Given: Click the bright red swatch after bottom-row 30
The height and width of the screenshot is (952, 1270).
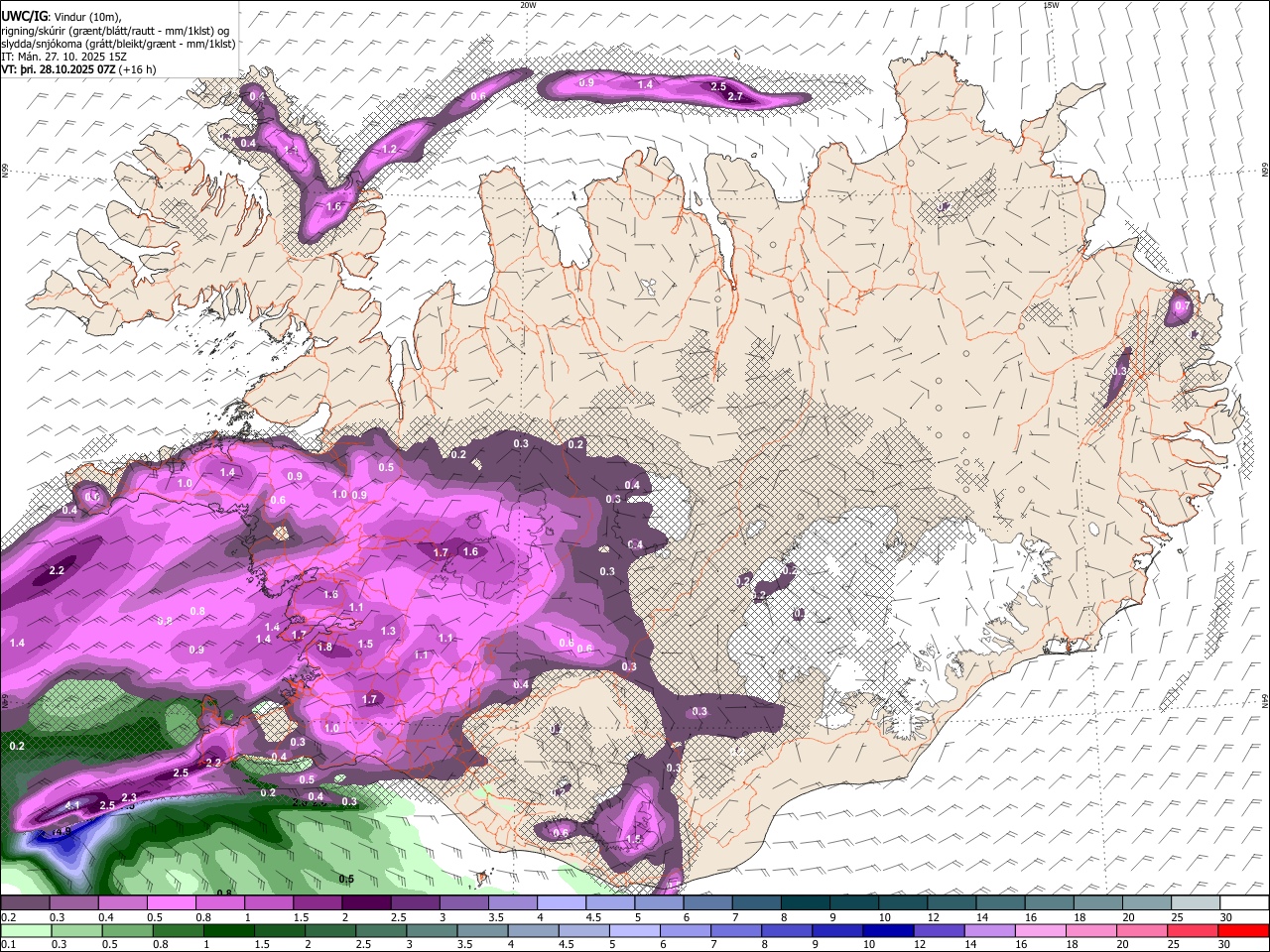Looking at the screenshot, I should pyautogui.click(x=1243, y=930).
